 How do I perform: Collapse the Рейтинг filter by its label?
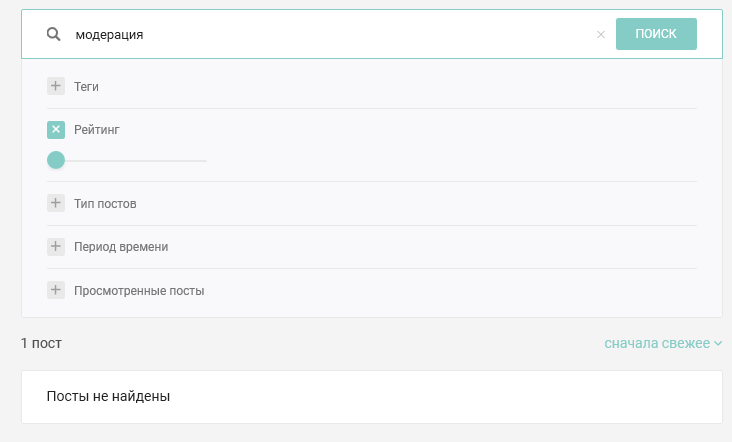click(x=97, y=129)
